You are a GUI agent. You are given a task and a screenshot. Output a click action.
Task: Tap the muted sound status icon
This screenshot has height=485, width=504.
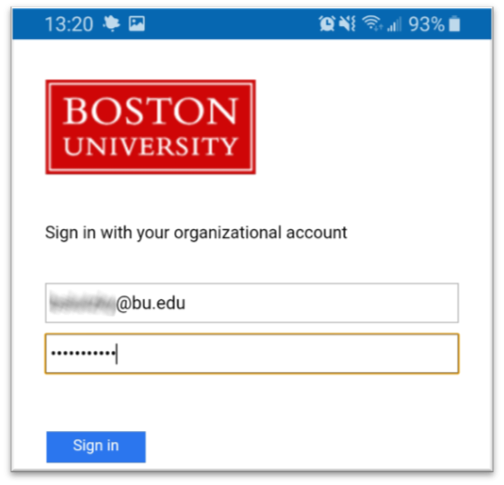347,24
